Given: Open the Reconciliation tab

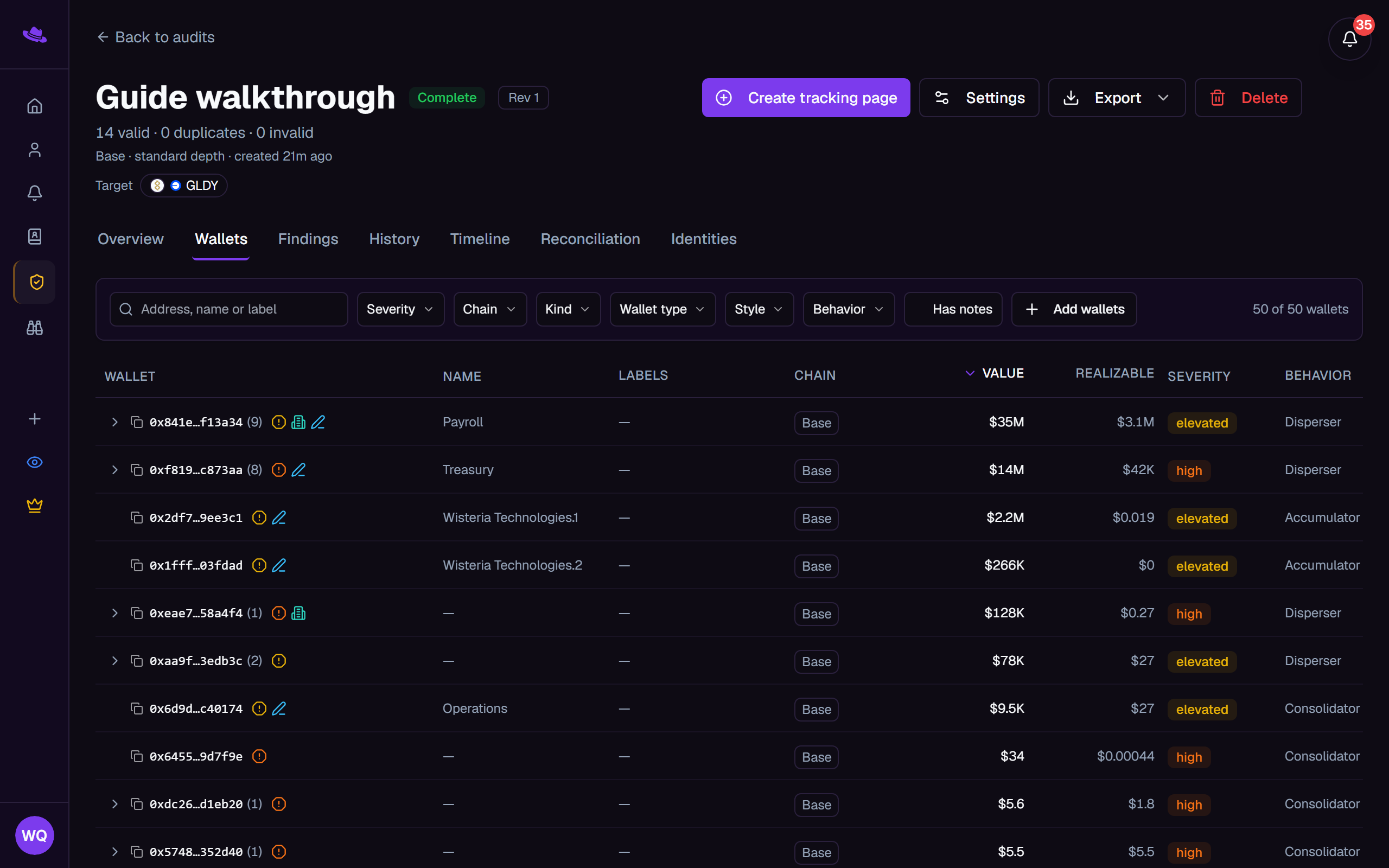Looking at the screenshot, I should (x=590, y=239).
